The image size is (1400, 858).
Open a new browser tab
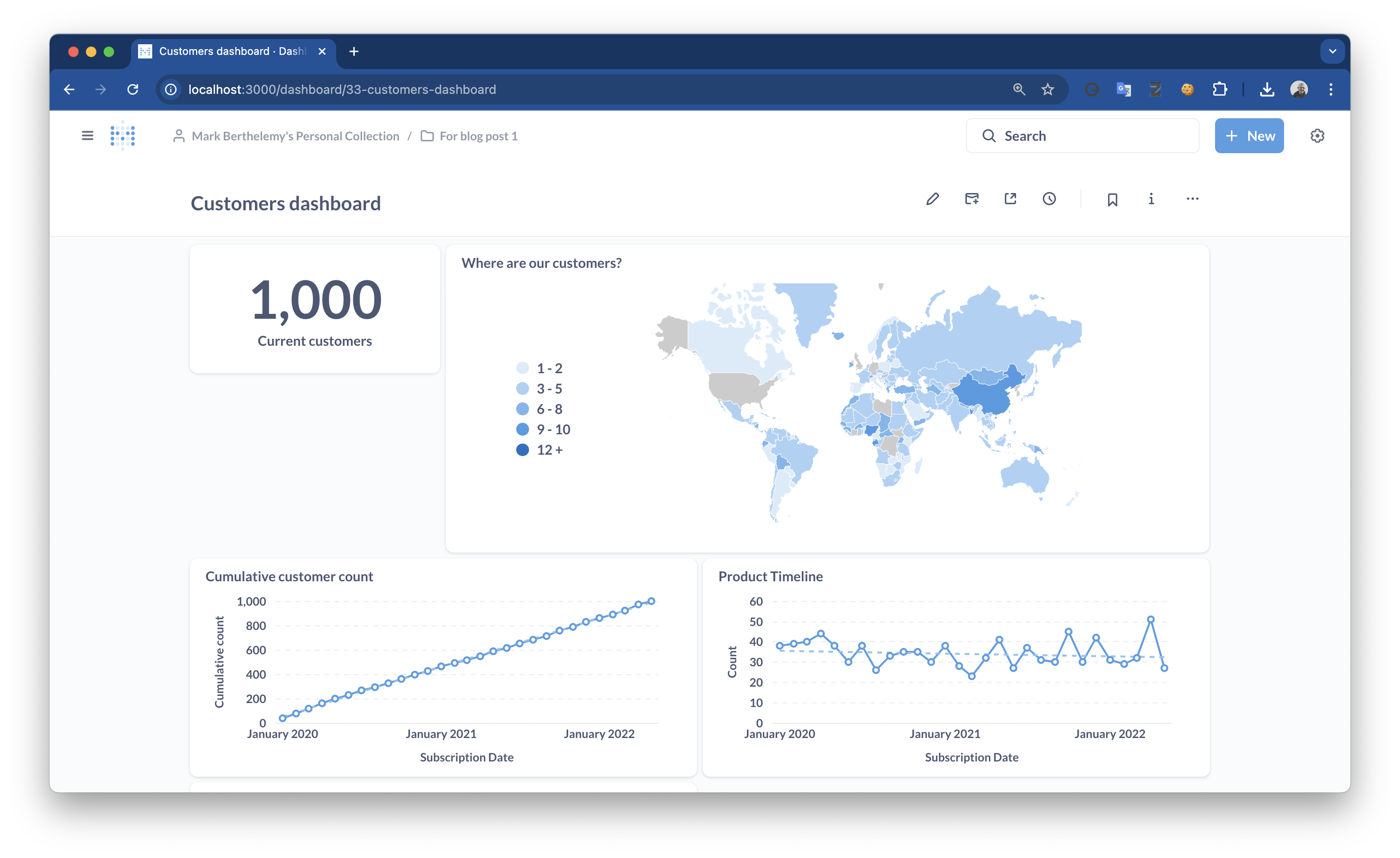pos(354,51)
